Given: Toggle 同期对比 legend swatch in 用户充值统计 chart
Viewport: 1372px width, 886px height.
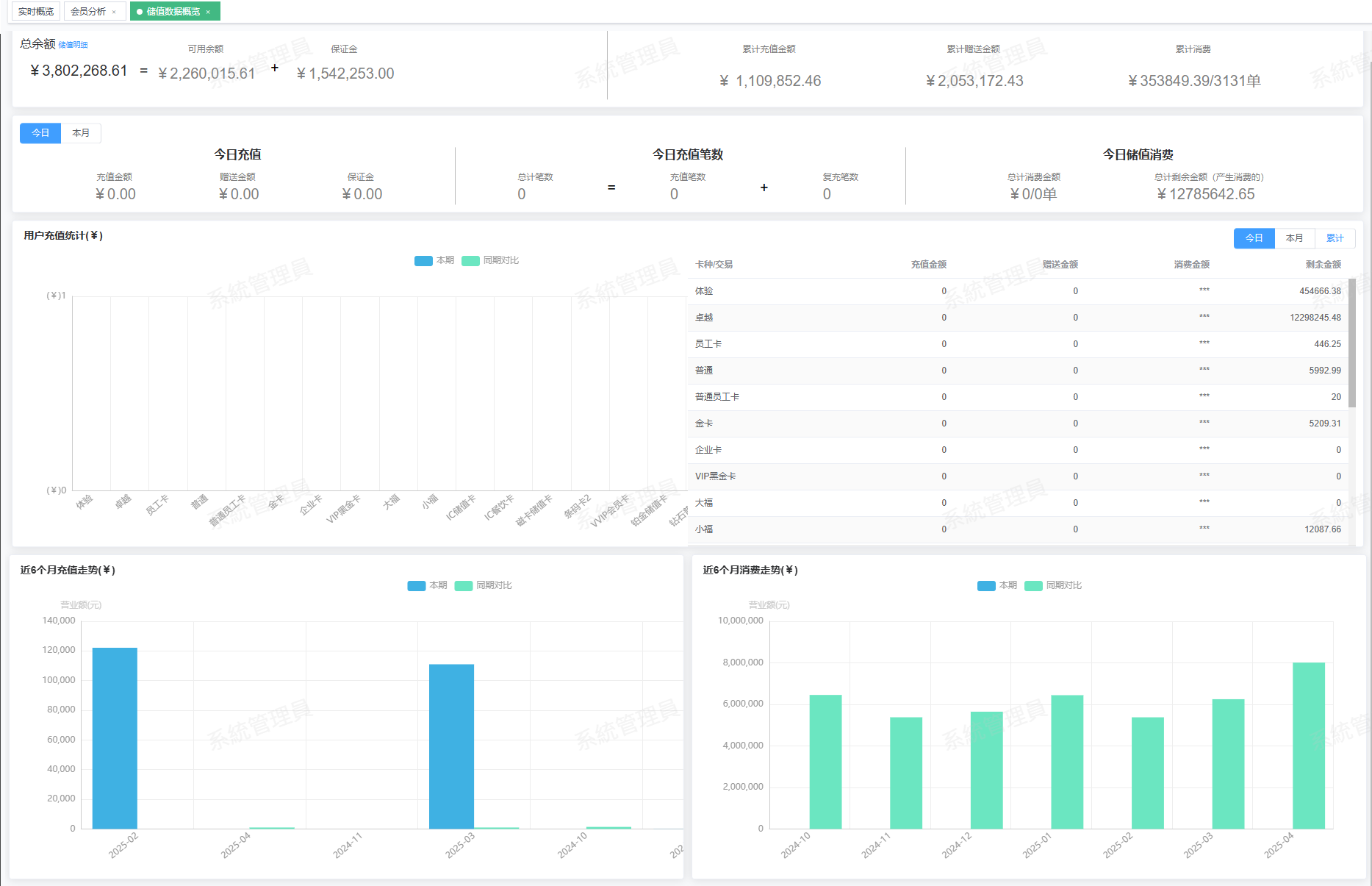Looking at the screenshot, I should point(470,261).
